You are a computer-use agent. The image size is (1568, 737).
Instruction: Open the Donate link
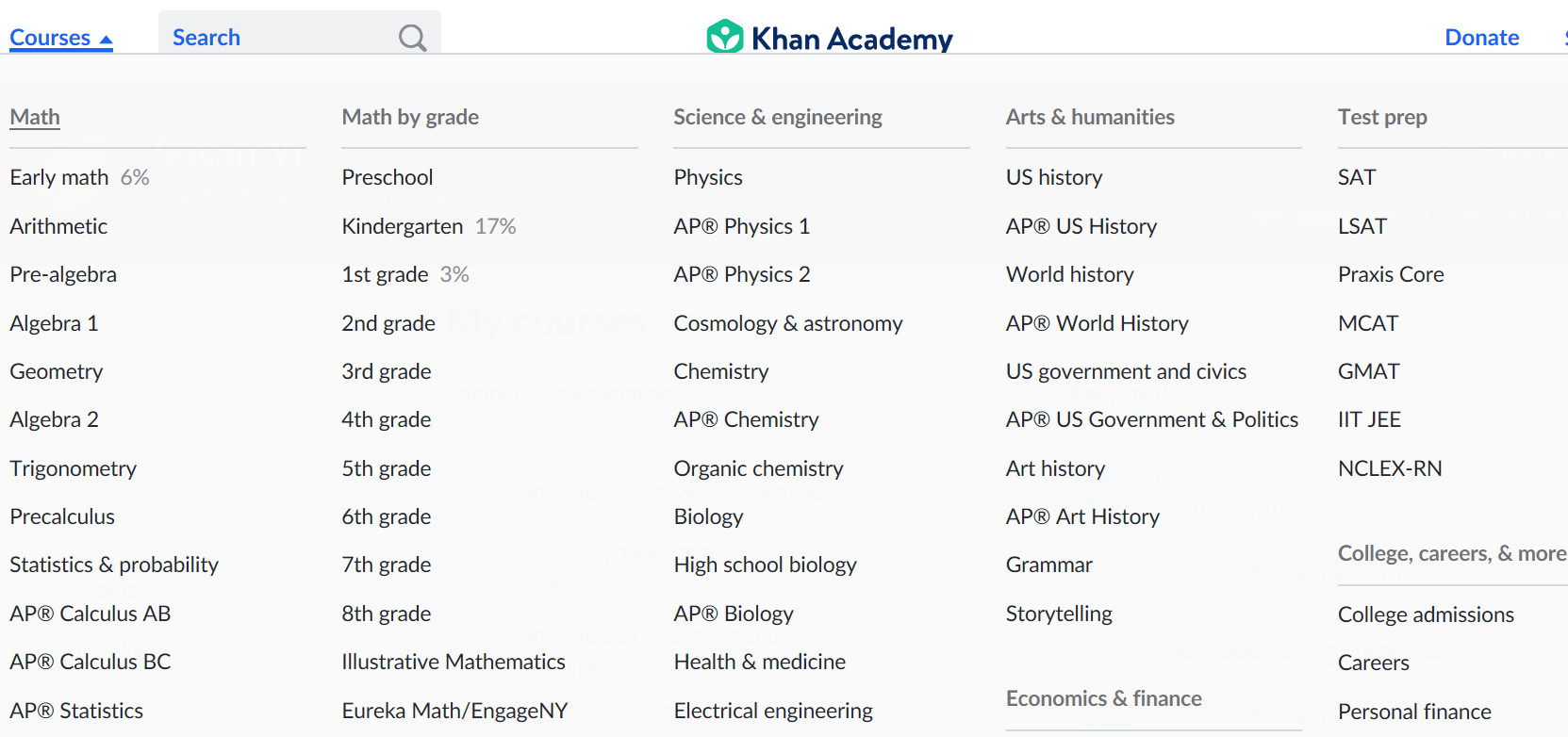pyautogui.click(x=1481, y=38)
